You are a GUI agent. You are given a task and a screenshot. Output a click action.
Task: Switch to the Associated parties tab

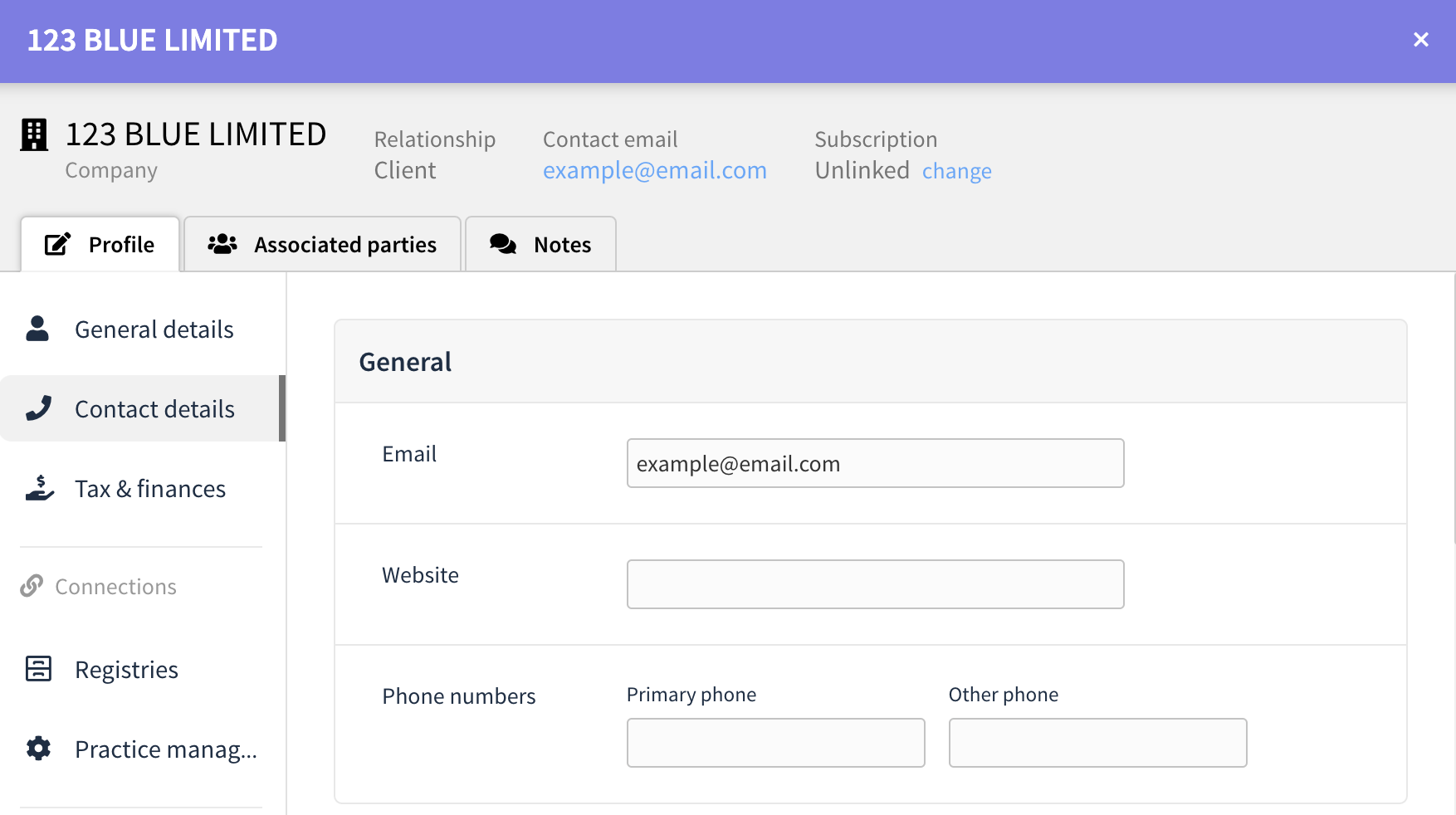click(x=322, y=244)
